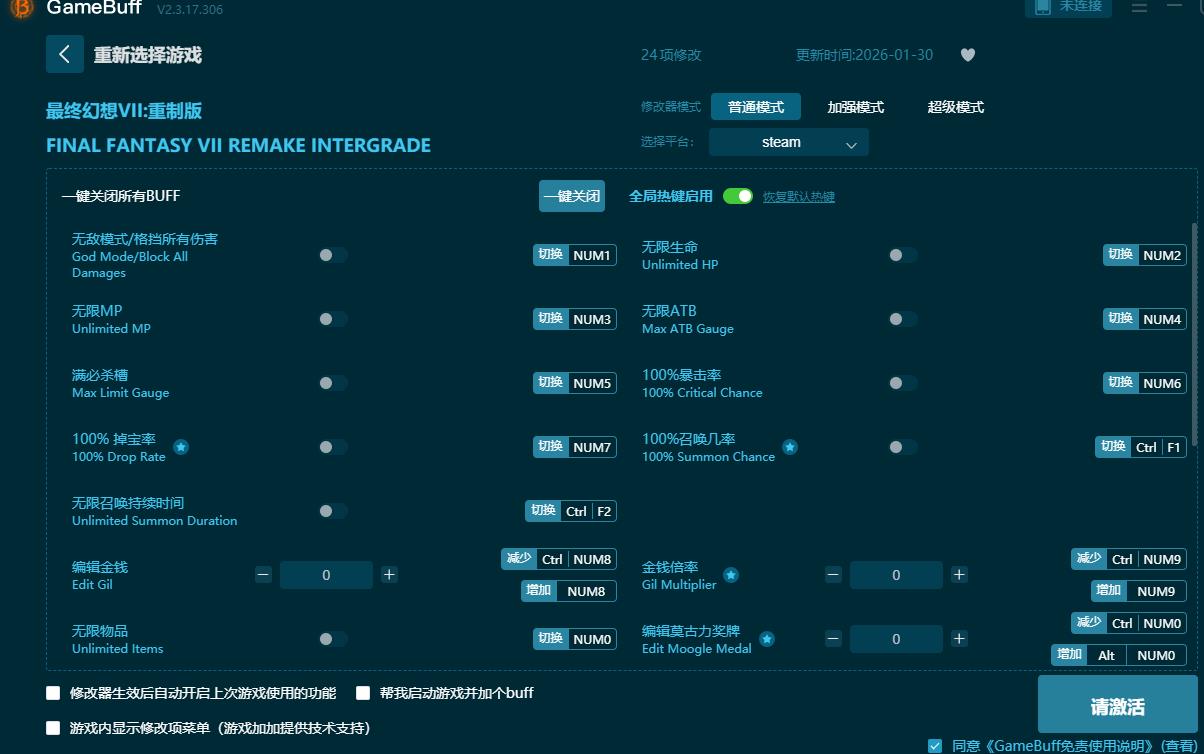1204x754 pixels.
Task: Click the star icon beside Edit Moogle Medal
Action: (x=766, y=639)
